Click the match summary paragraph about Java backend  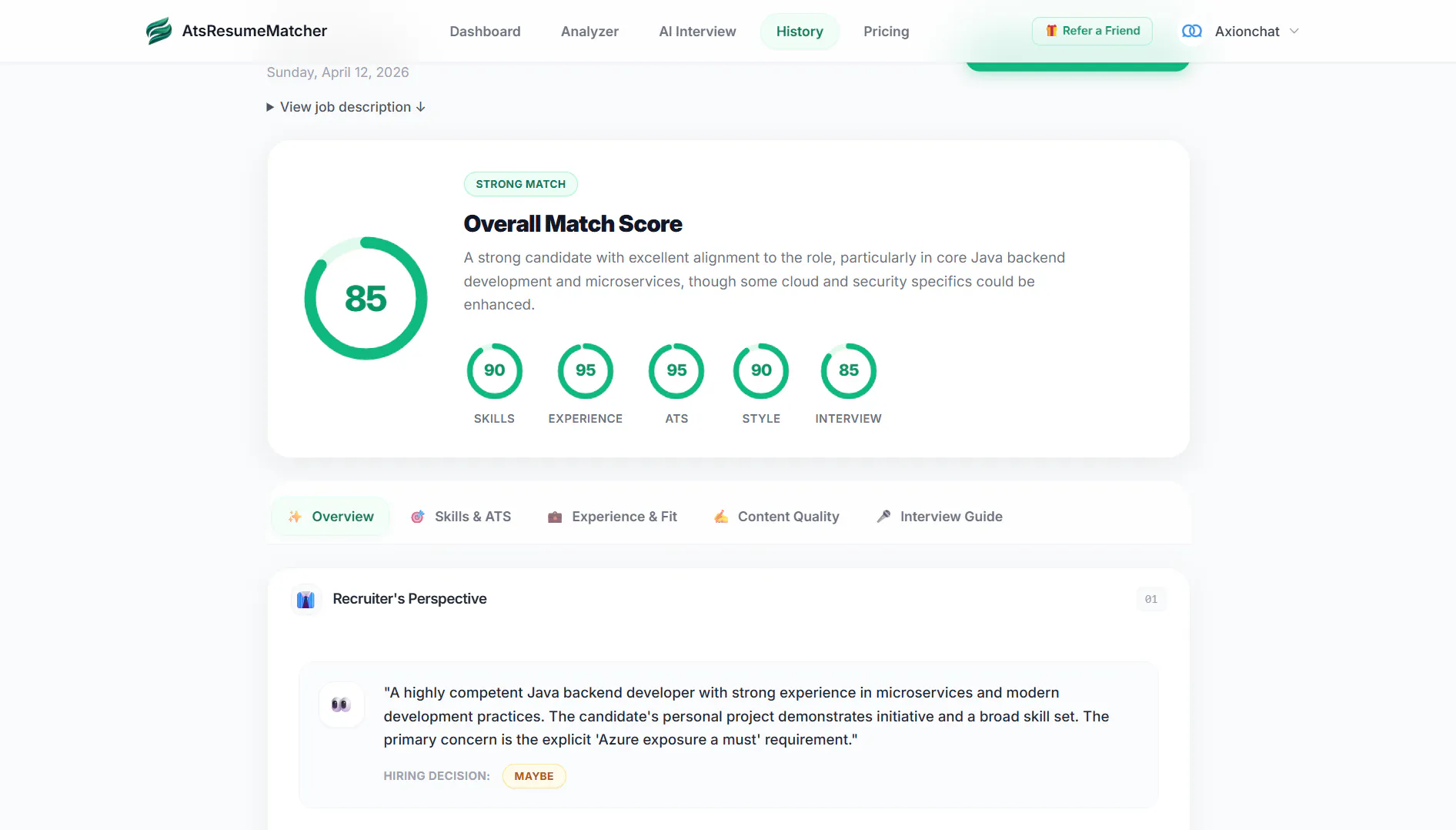click(x=764, y=281)
